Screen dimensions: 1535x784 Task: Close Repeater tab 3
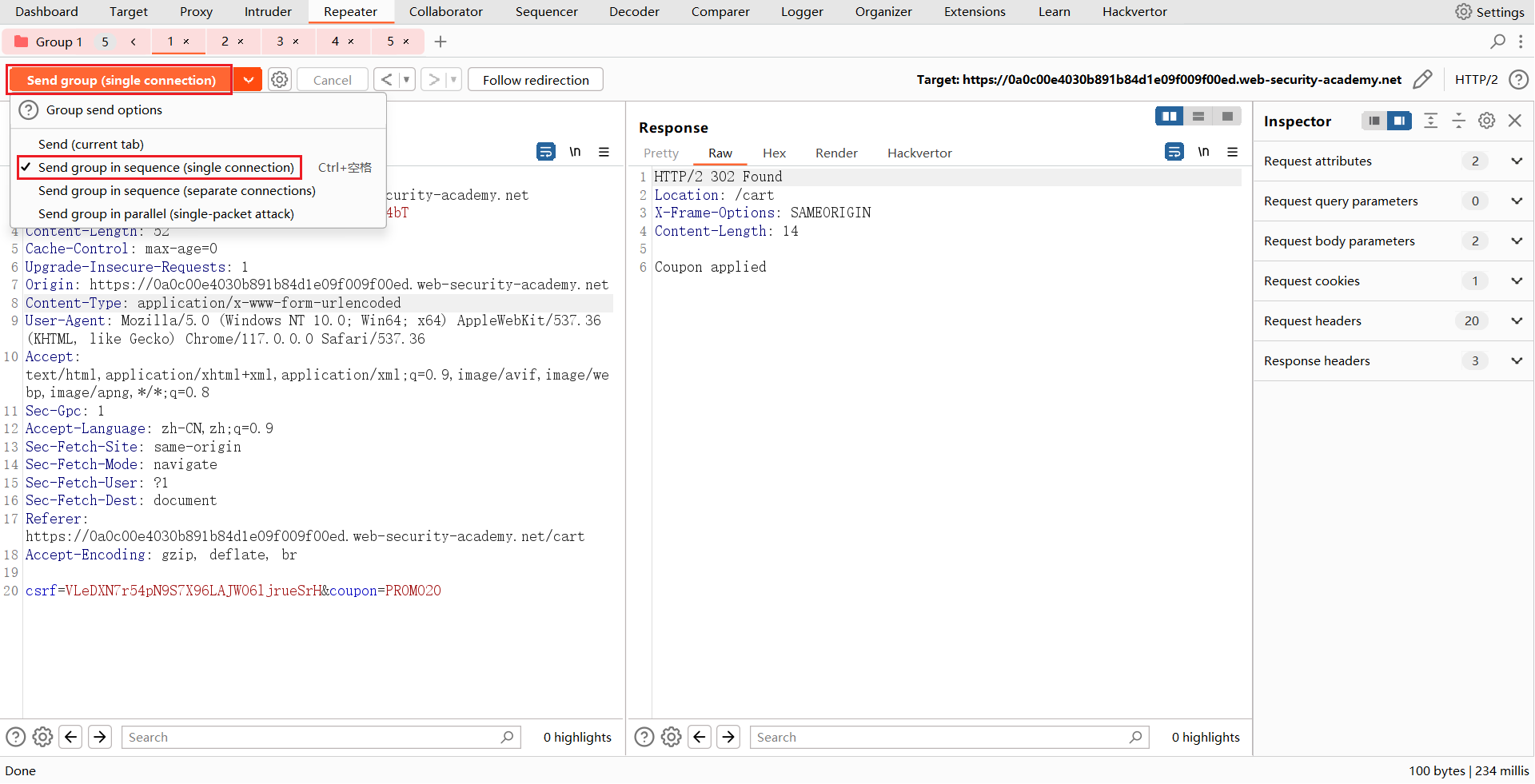click(x=296, y=42)
